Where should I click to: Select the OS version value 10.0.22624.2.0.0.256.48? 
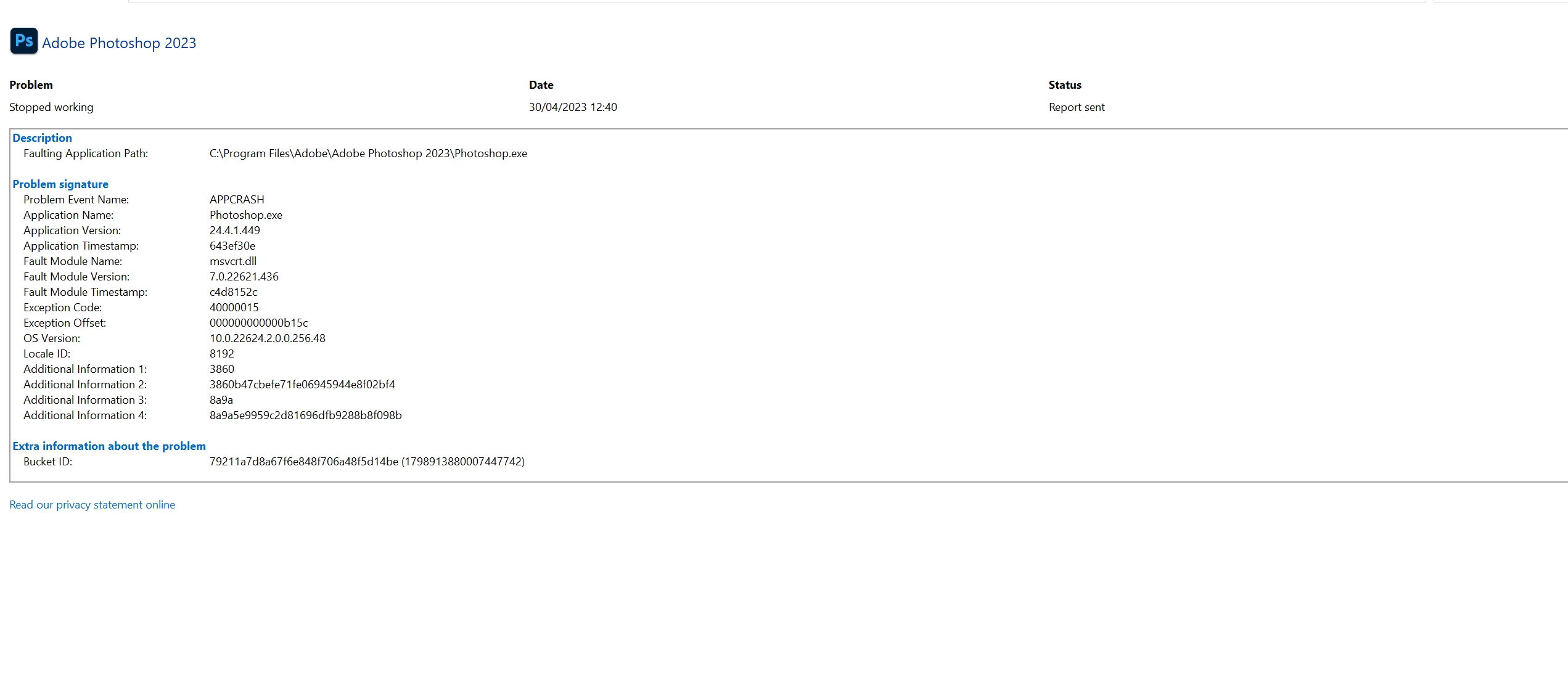268,338
